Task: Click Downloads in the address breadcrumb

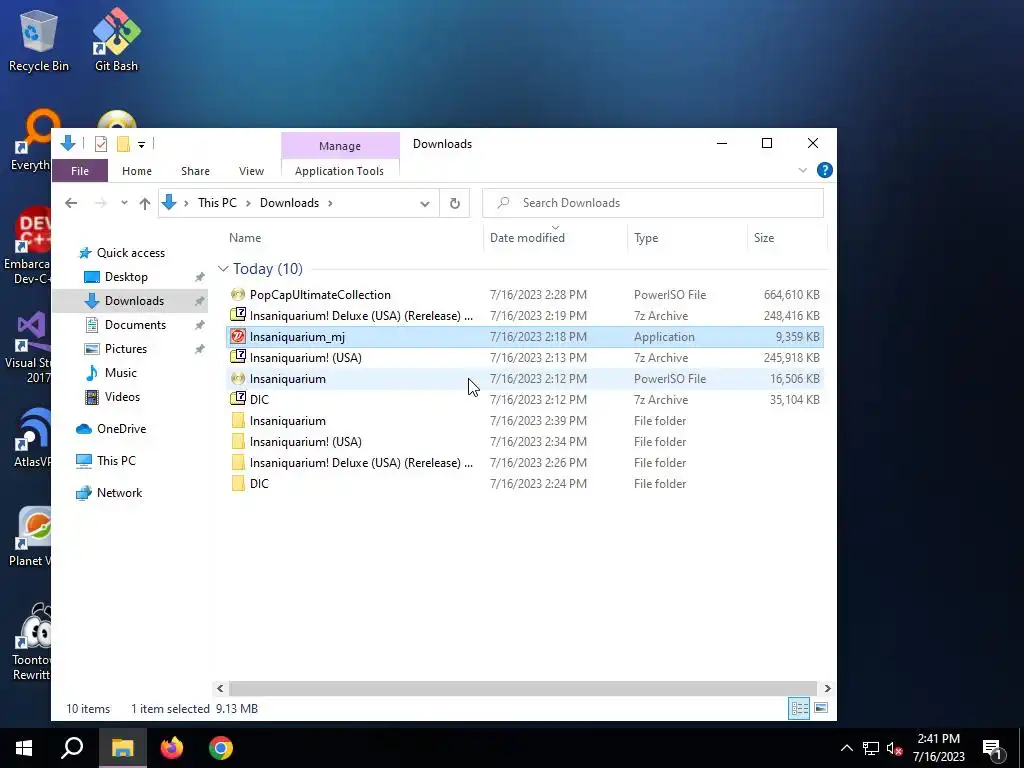Action: [289, 203]
